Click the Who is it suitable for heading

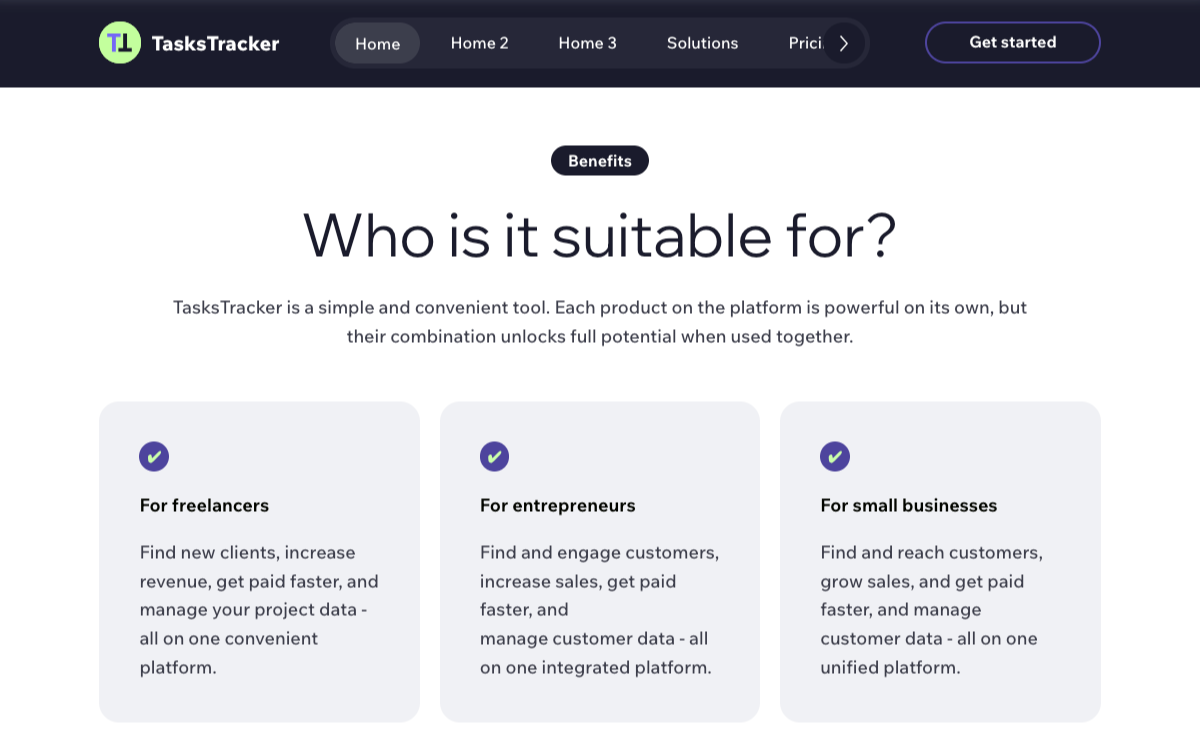[x=600, y=236]
